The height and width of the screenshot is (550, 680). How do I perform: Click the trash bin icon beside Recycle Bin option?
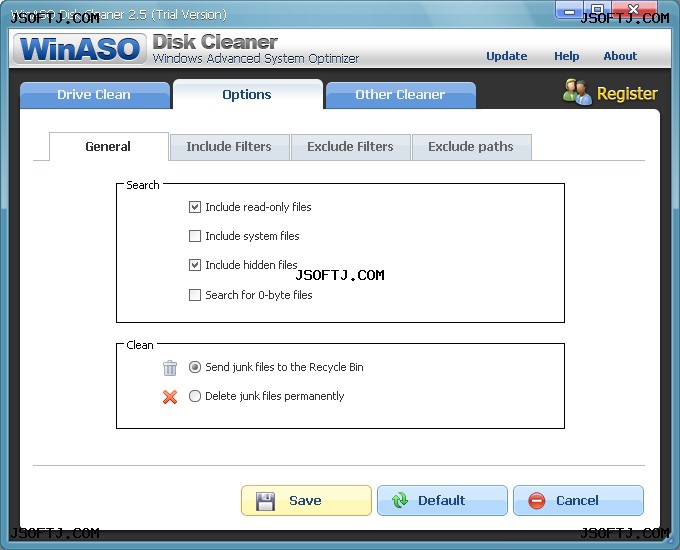point(170,368)
